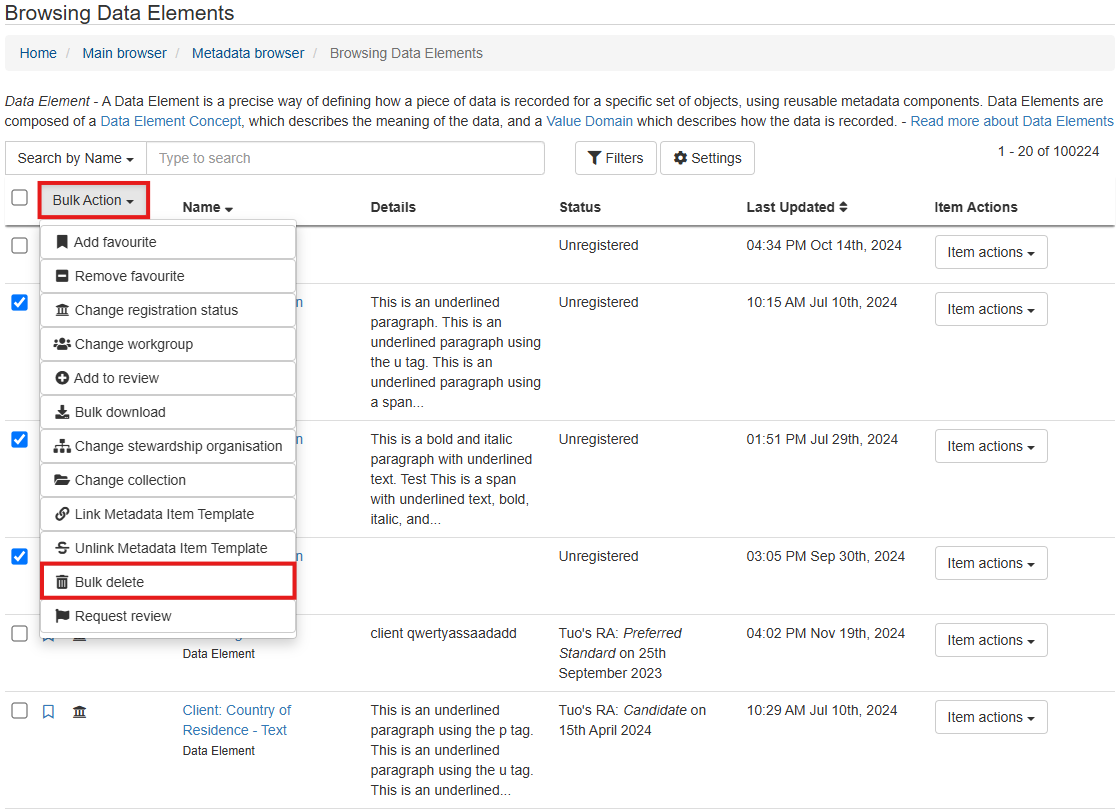Select Add to review menu entry
This screenshot has height=810, width=1117.
(x=116, y=378)
